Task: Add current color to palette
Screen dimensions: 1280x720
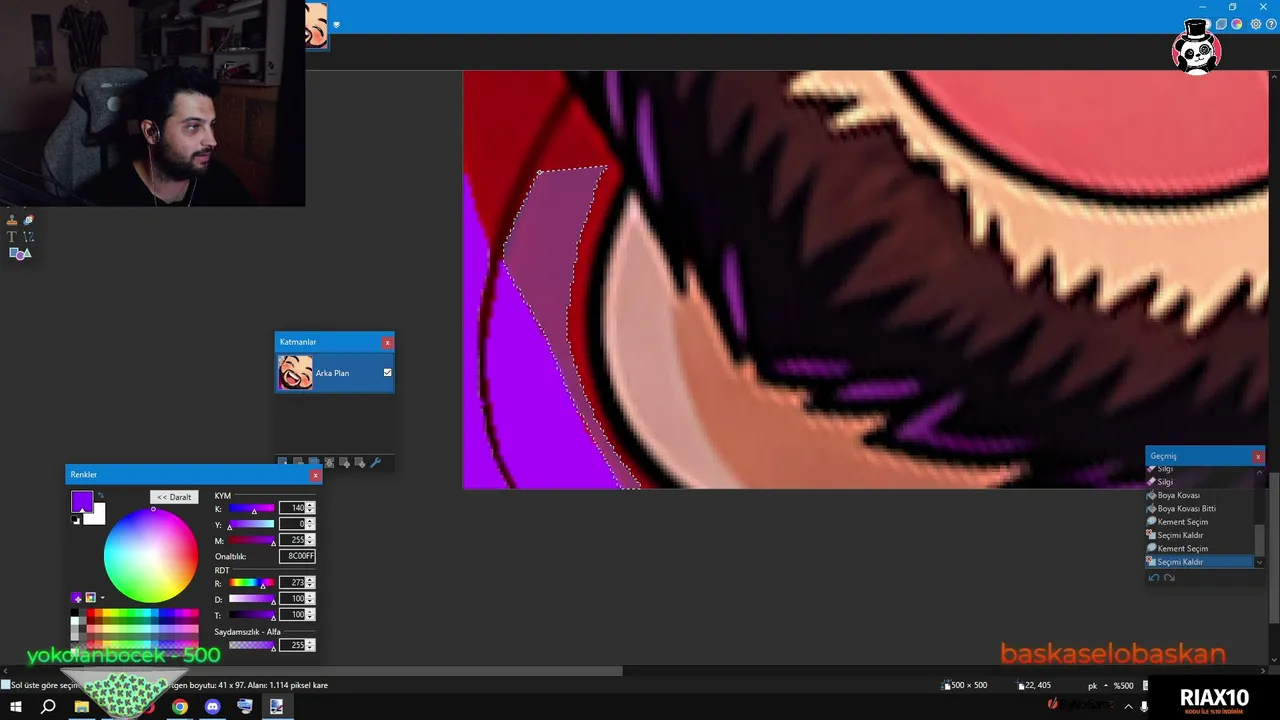Action: pyautogui.click(x=77, y=598)
